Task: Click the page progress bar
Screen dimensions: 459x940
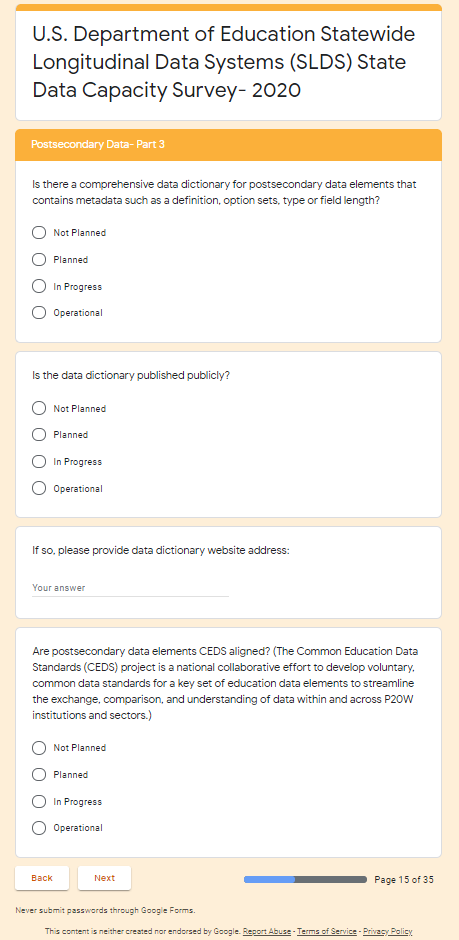Action: tap(305, 879)
